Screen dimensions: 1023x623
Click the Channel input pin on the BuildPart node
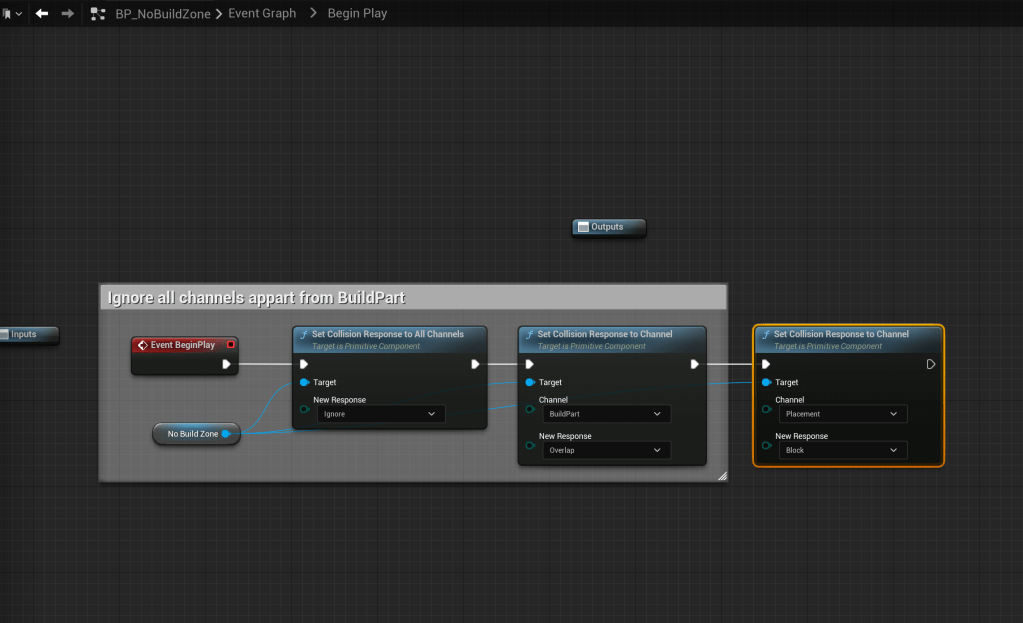[x=529, y=409]
